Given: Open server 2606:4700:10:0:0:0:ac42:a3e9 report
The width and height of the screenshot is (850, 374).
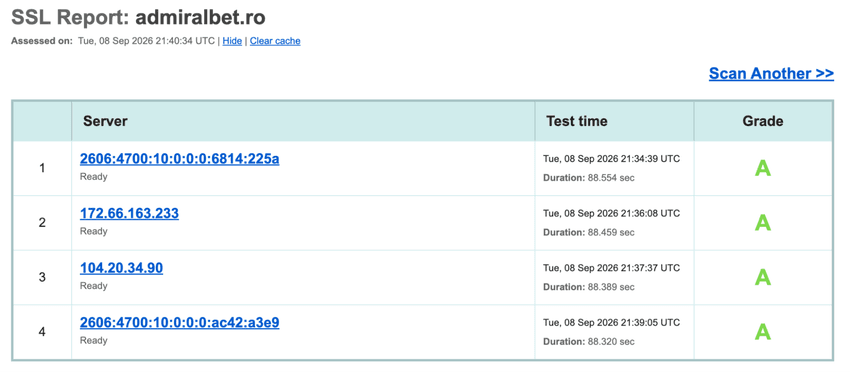Looking at the screenshot, I should tap(179, 323).
